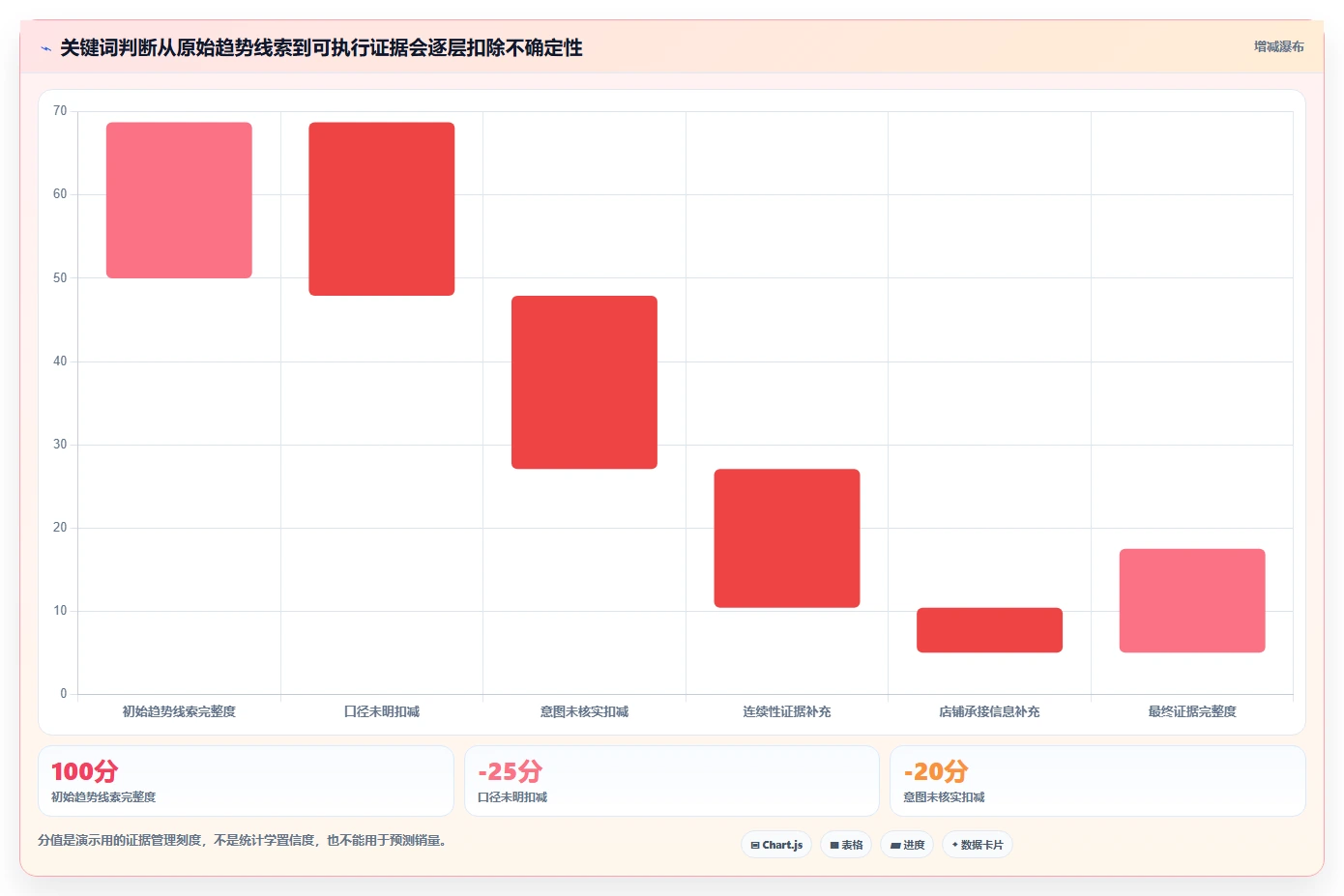Click the 最终证据完整度 pink bar
1344x896 pixels.
pyautogui.click(x=1192, y=600)
